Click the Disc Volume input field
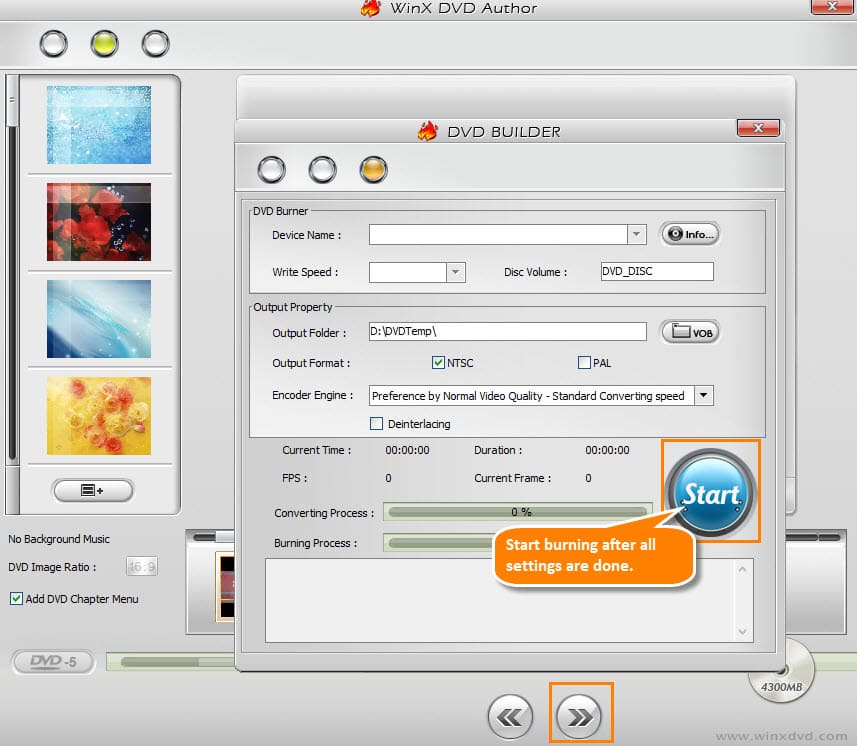This screenshot has height=746, width=857. (657, 271)
